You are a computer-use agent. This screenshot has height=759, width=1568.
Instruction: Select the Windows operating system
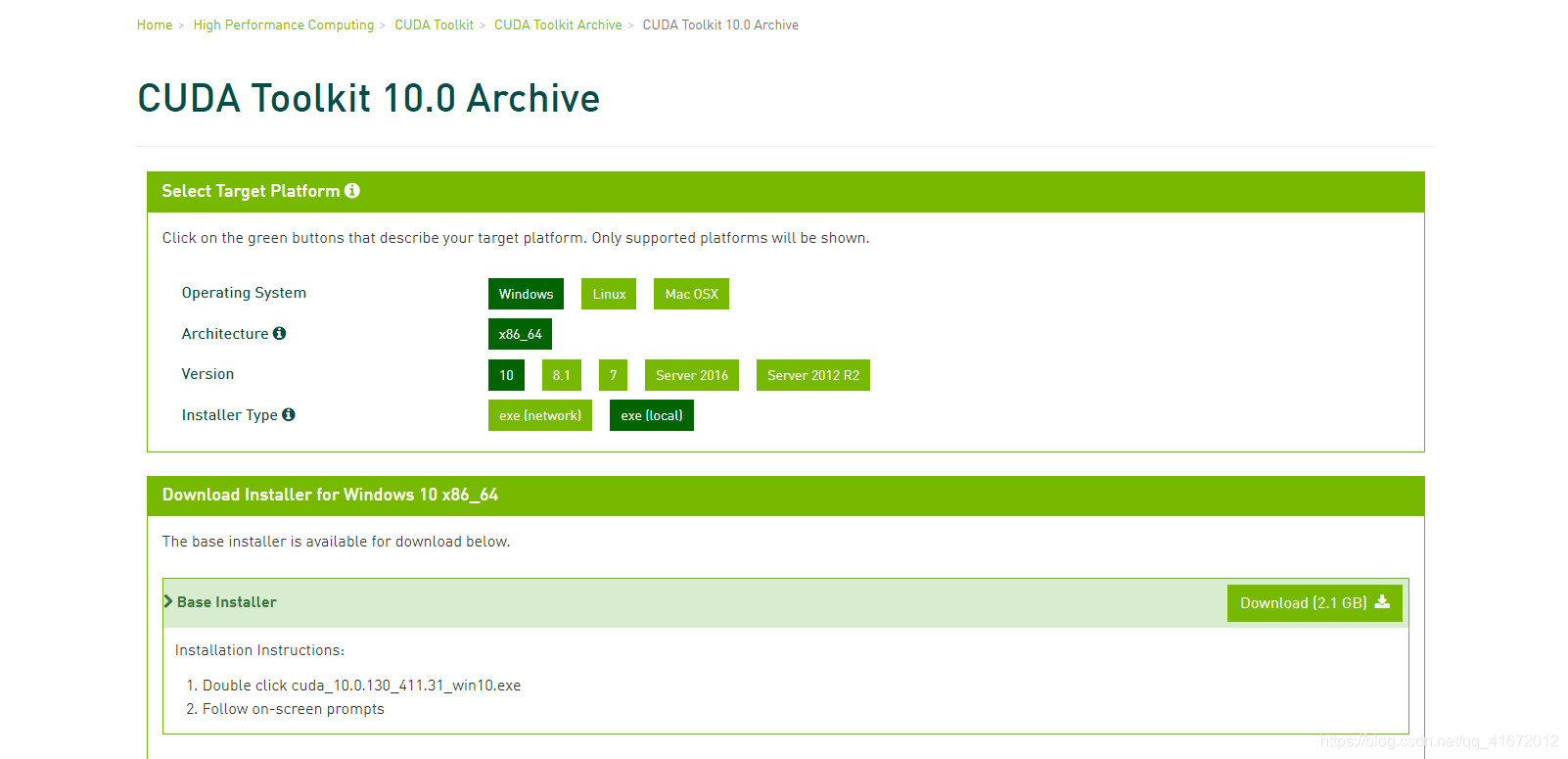coord(526,294)
